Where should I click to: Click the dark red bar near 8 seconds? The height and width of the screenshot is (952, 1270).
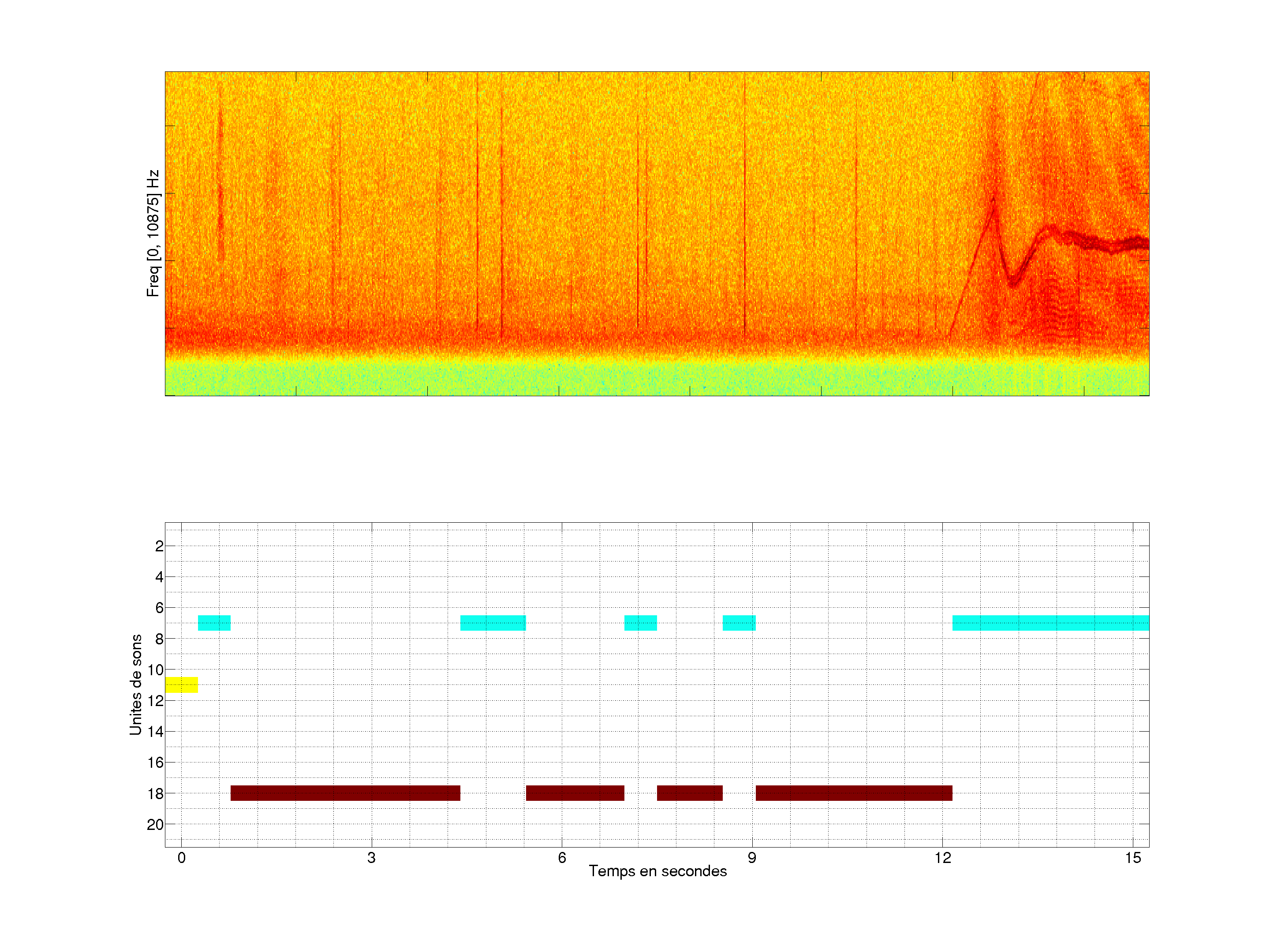(690, 793)
